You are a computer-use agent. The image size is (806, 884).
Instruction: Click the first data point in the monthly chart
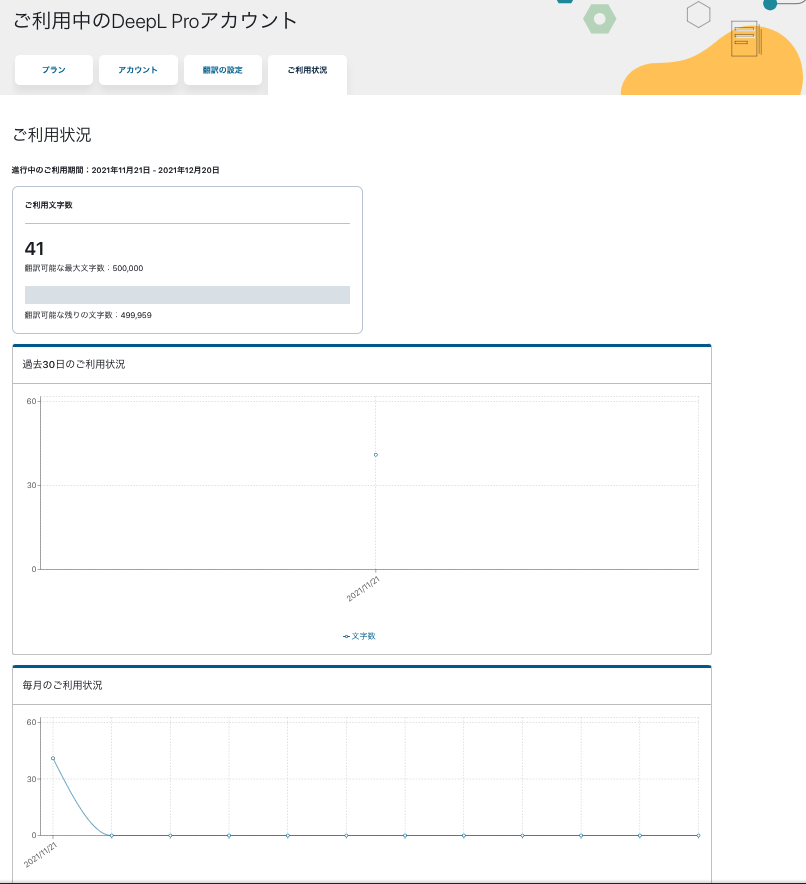click(53, 758)
